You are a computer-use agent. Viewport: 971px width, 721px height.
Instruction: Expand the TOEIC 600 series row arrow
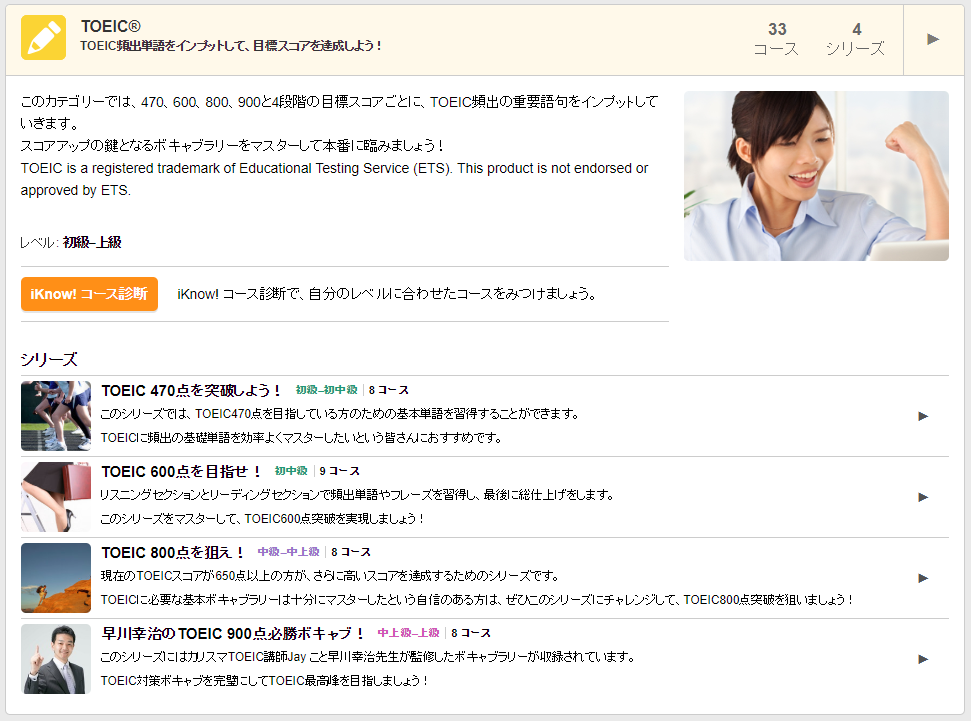pyautogui.click(x=923, y=497)
